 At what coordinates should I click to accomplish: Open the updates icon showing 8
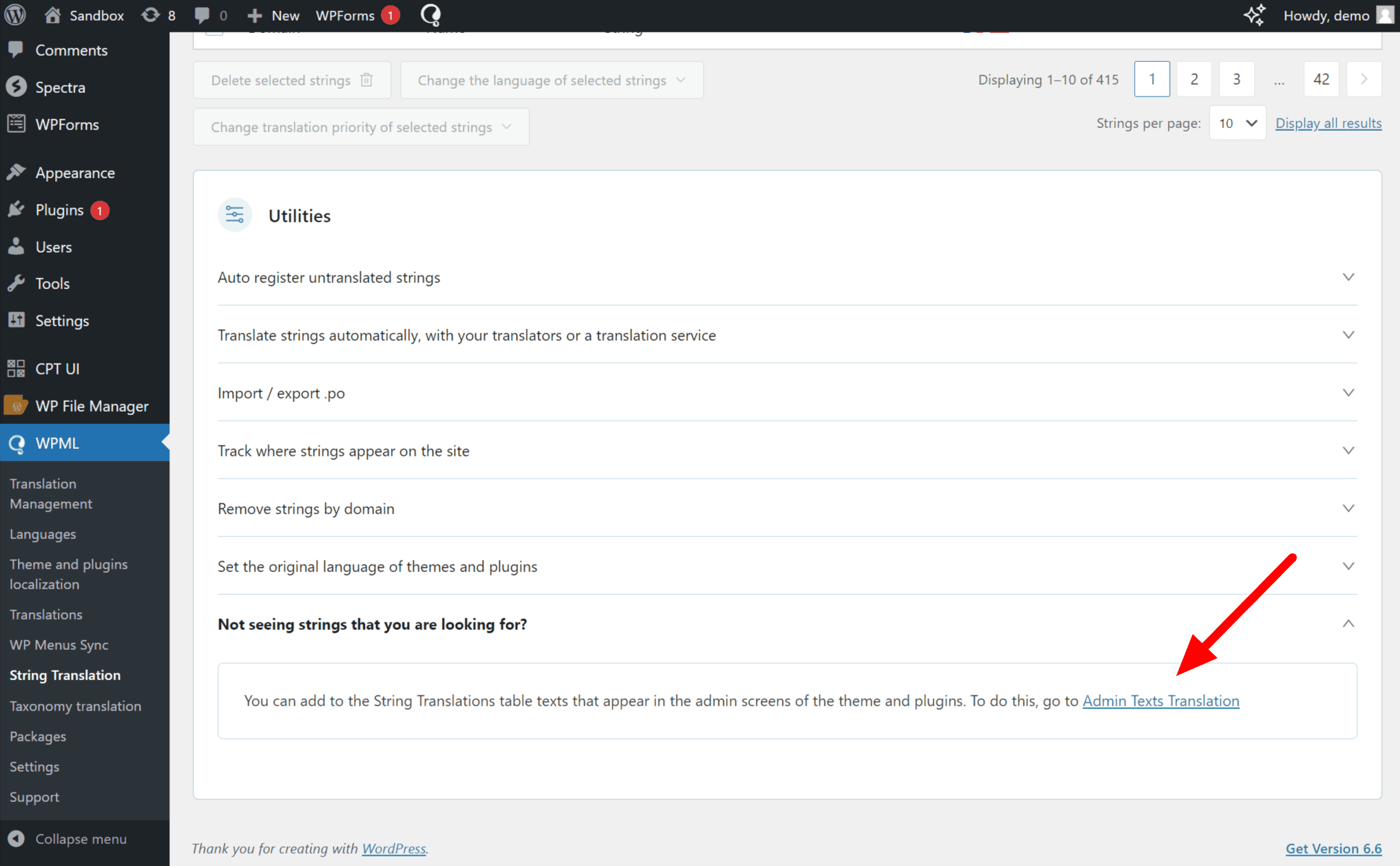(158, 15)
